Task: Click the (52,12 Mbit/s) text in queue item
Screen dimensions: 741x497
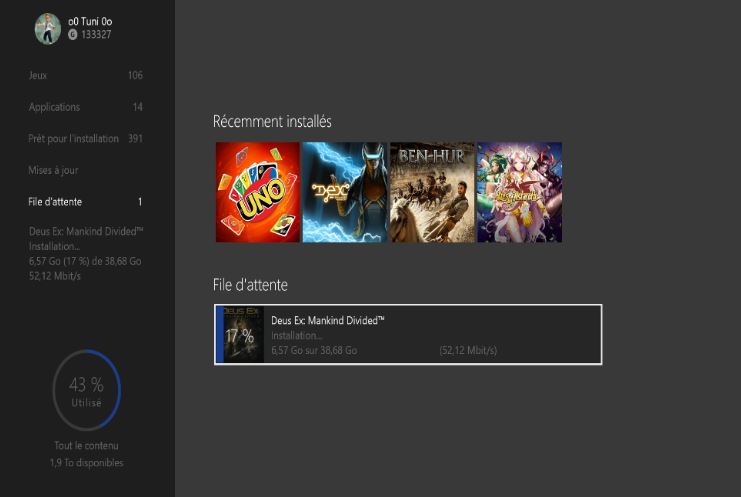Action: (468, 350)
